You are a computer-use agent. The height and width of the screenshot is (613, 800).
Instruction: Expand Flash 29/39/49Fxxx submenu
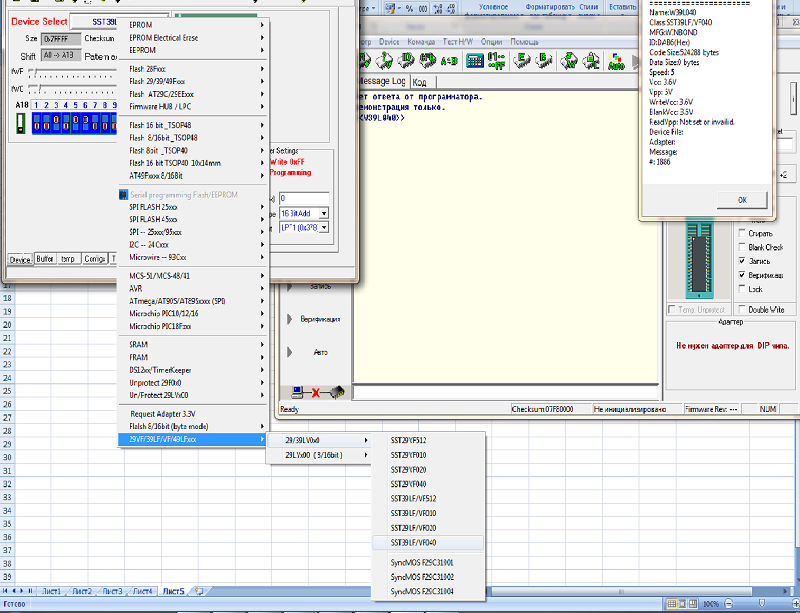tap(193, 81)
